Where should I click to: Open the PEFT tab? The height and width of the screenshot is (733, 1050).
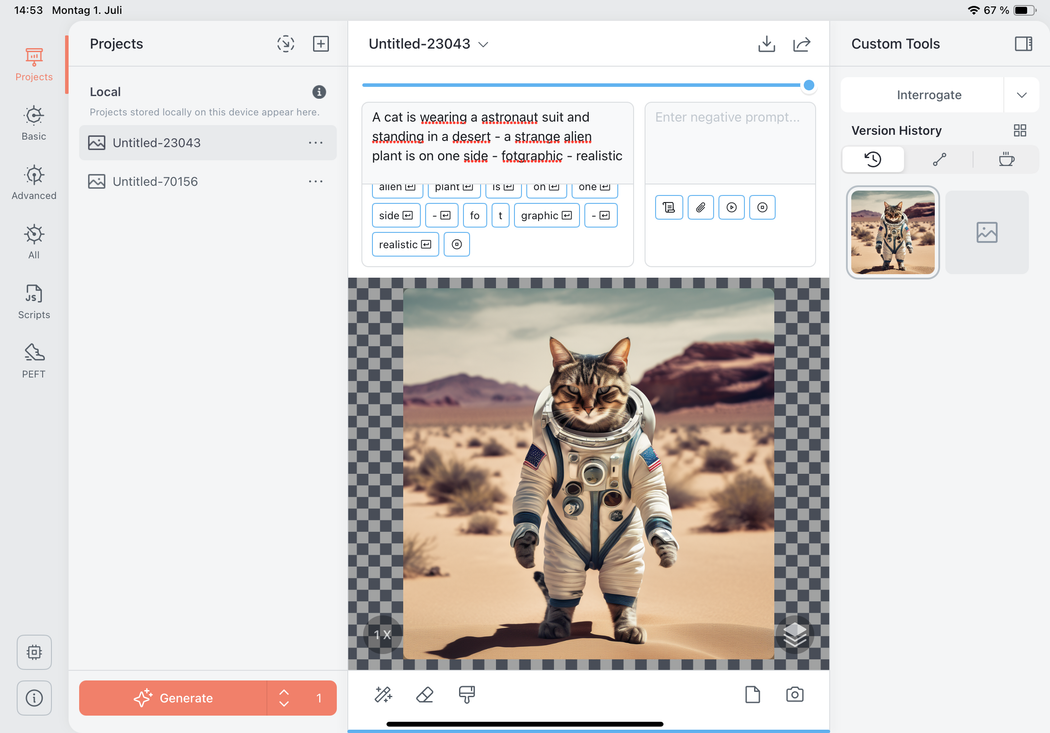33,361
